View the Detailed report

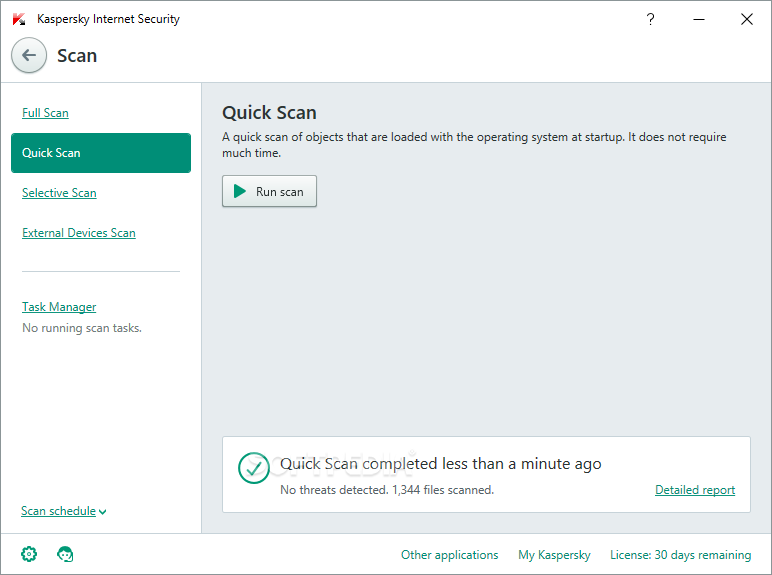click(x=695, y=490)
